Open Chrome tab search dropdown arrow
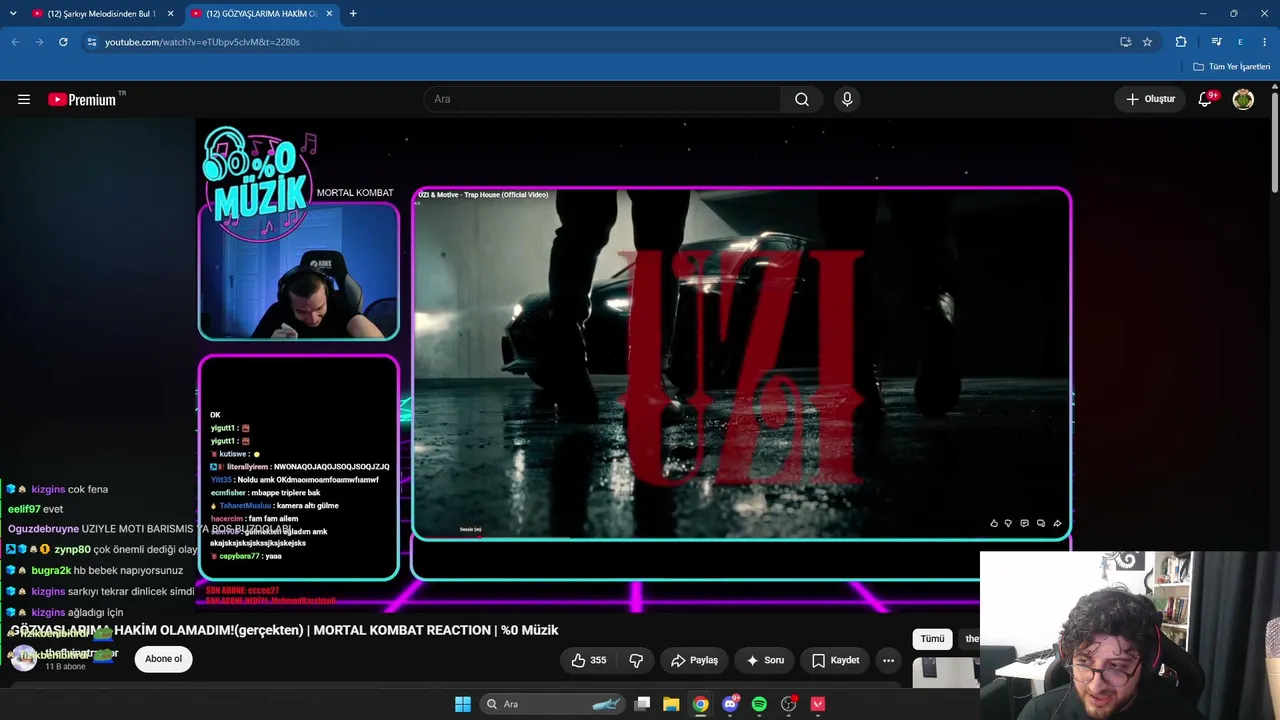 (x=15, y=14)
